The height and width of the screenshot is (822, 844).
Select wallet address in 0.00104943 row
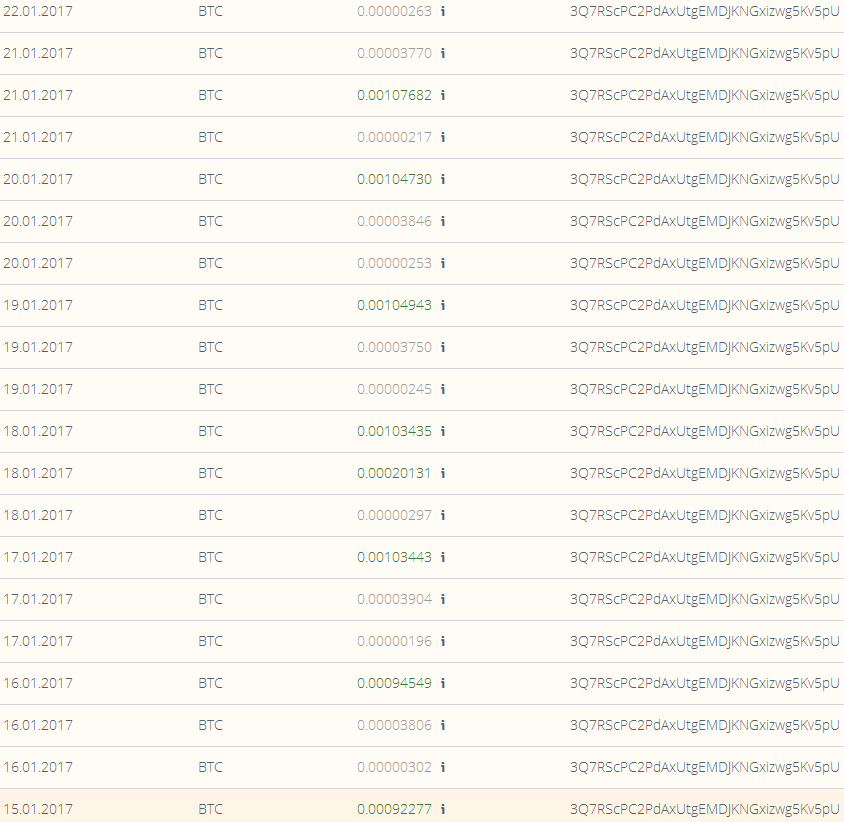coord(705,305)
